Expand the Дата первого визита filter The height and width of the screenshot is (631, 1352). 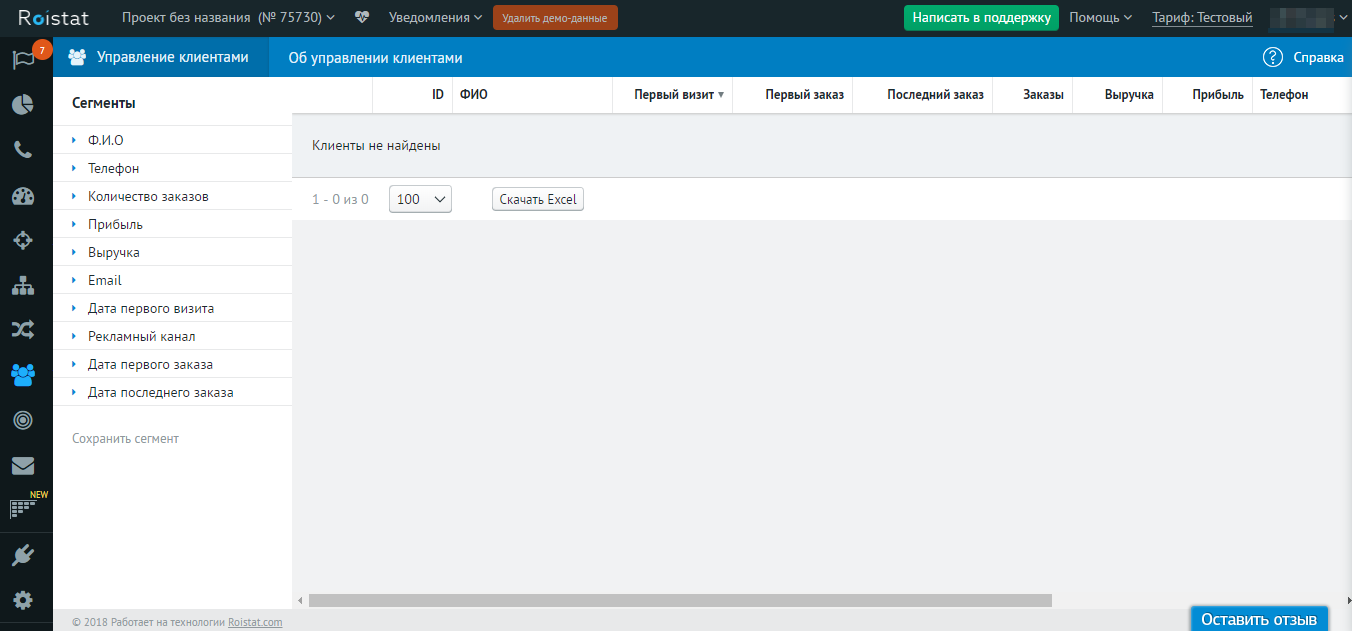coord(172,308)
